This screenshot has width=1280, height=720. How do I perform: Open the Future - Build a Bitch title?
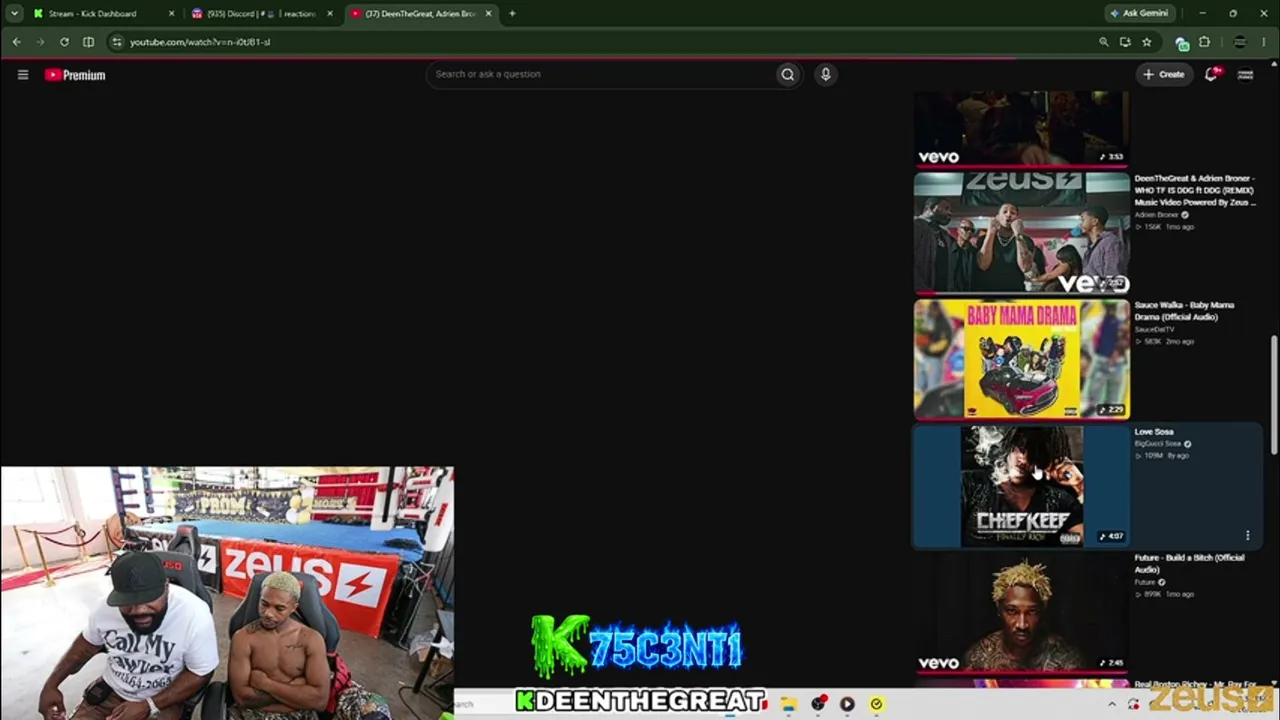[x=1189, y=564]
